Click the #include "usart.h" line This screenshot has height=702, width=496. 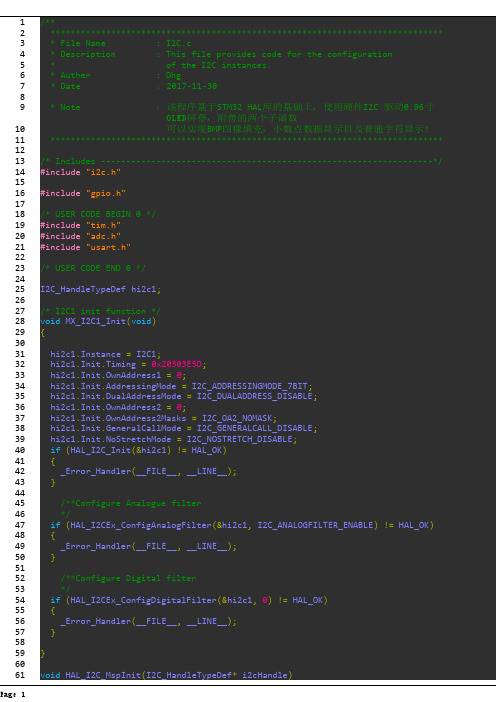coord(86,247)
